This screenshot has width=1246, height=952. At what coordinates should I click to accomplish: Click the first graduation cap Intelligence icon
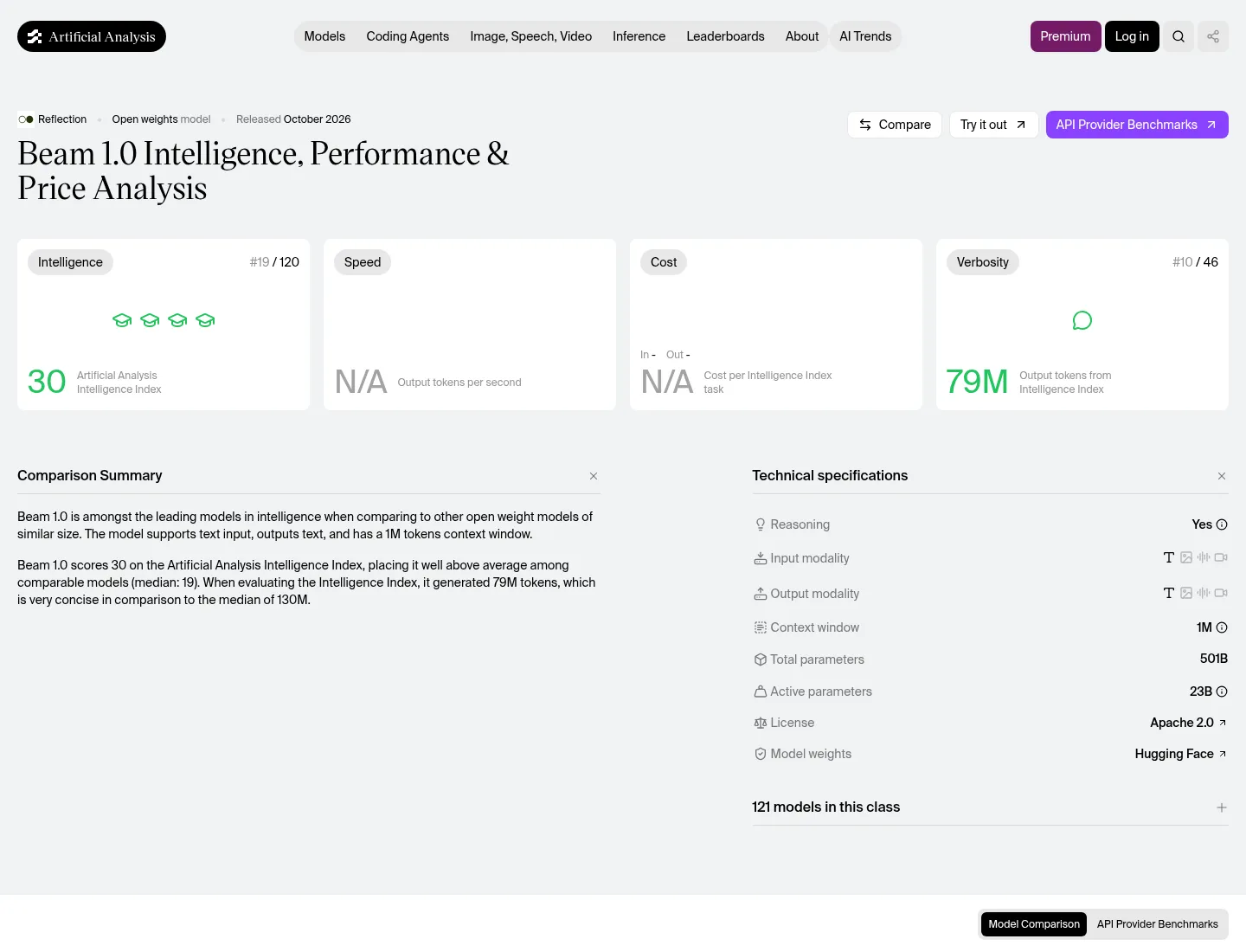[122, 320]
